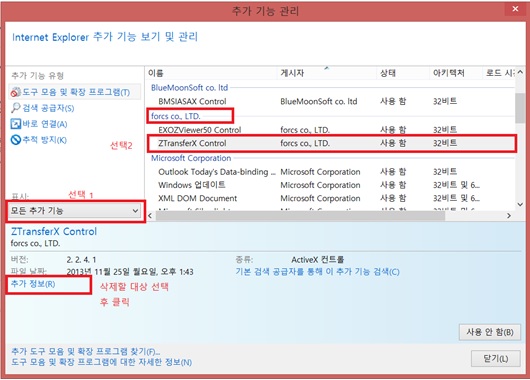Click the 사용 함 status of EXOZViewer50 Control
The image size is (530, 380).
[x=393, y=130]
